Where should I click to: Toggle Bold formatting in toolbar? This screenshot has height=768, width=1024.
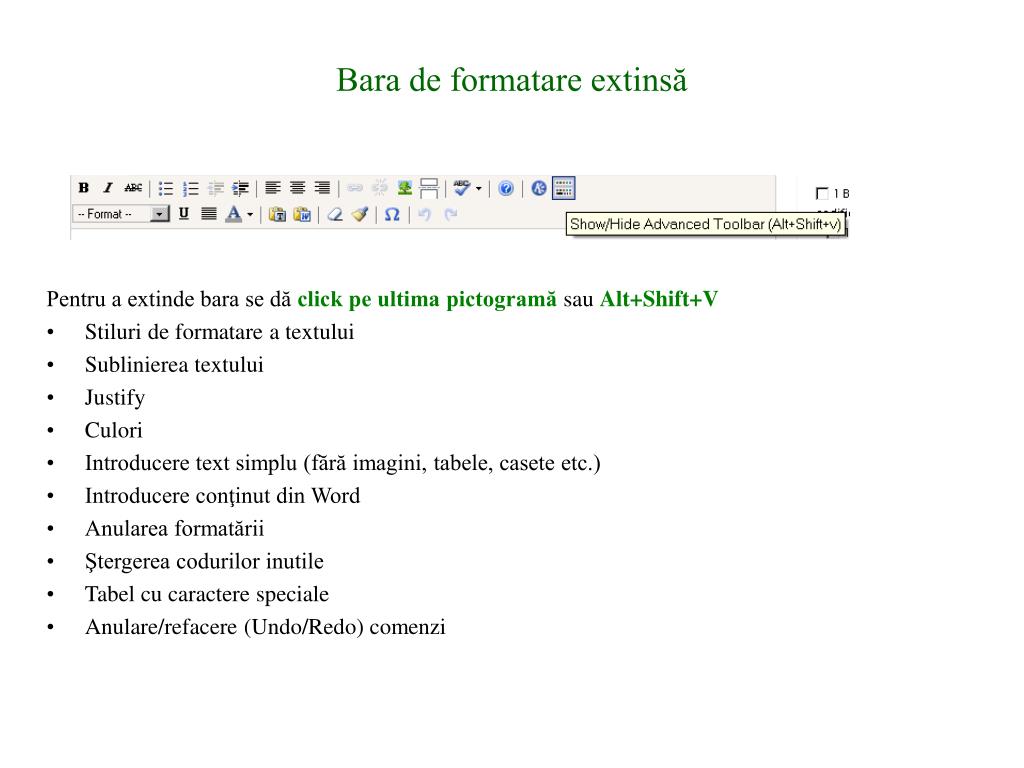click(84, 188)
